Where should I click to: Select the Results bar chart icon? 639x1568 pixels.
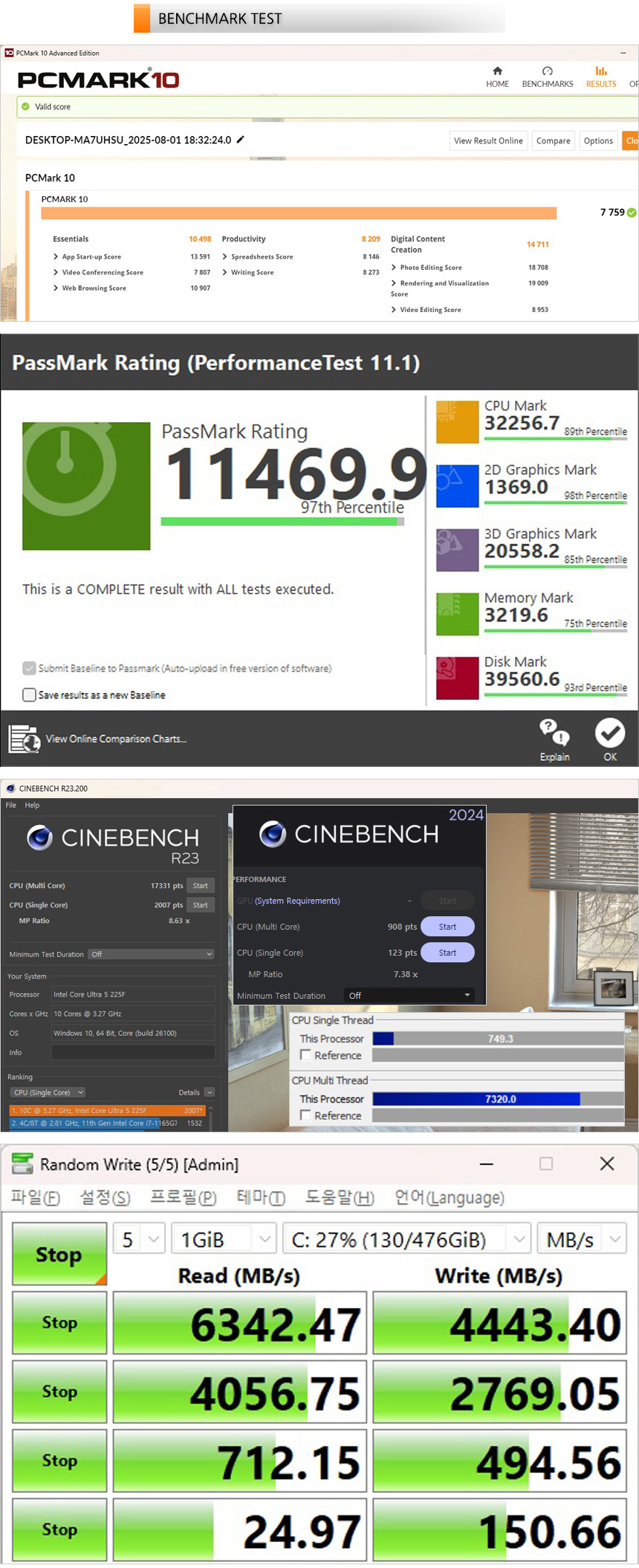click(600, 71)
